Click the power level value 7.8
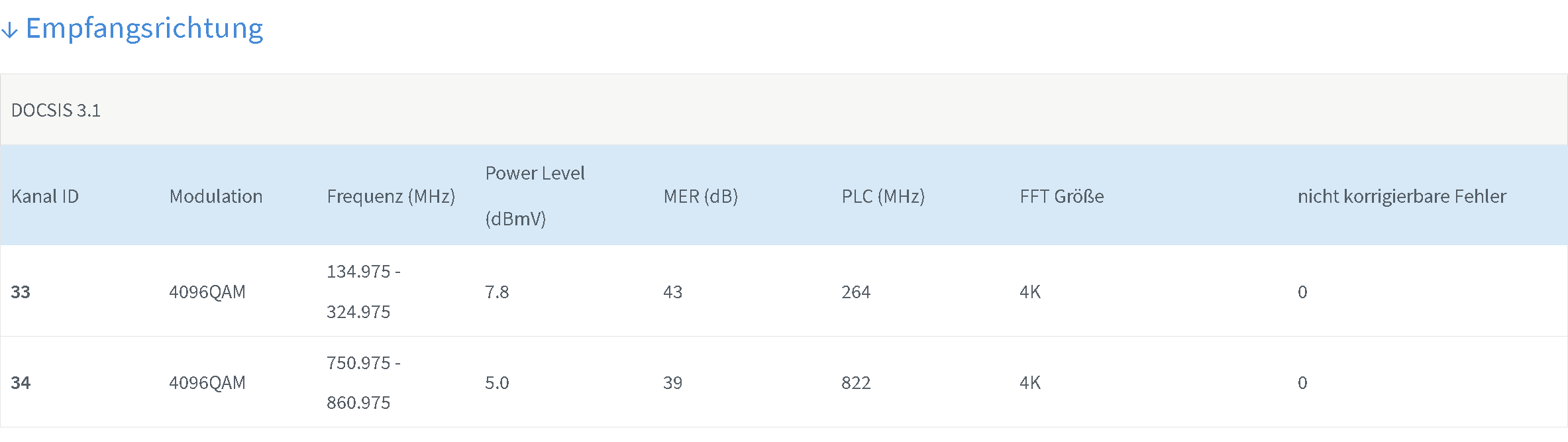The width and height of the screenshot is (1568, 442). pyautogui.click(x=497, y=292)
